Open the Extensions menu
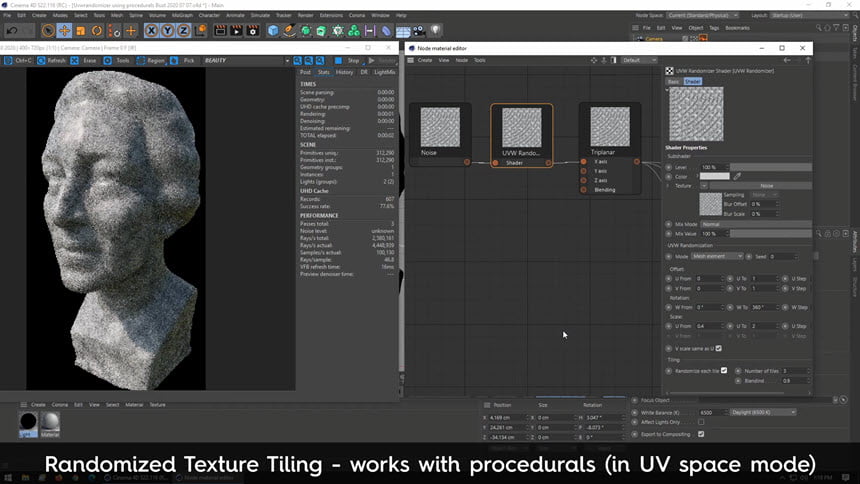860x484 pixels. (331, 15)
